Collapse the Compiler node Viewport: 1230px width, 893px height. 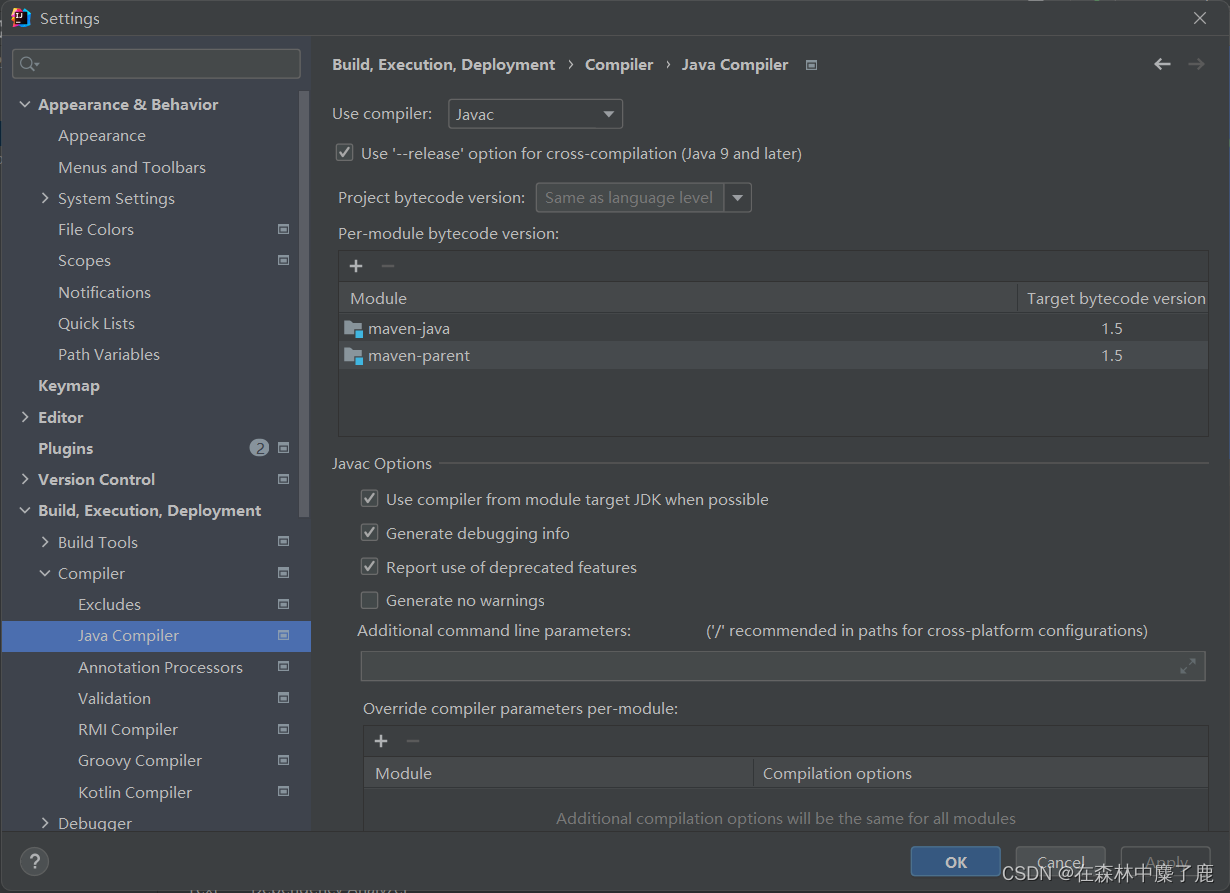(x=45, y=573)
